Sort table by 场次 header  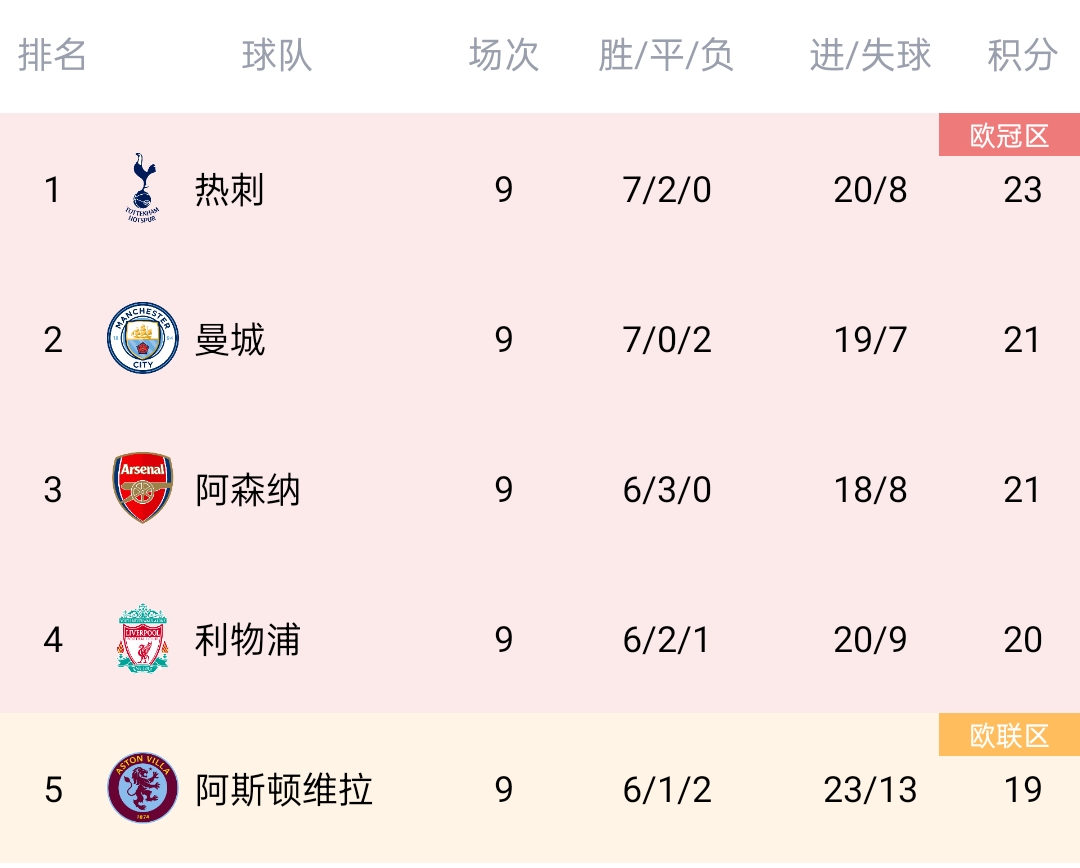[x=503, y=55]
